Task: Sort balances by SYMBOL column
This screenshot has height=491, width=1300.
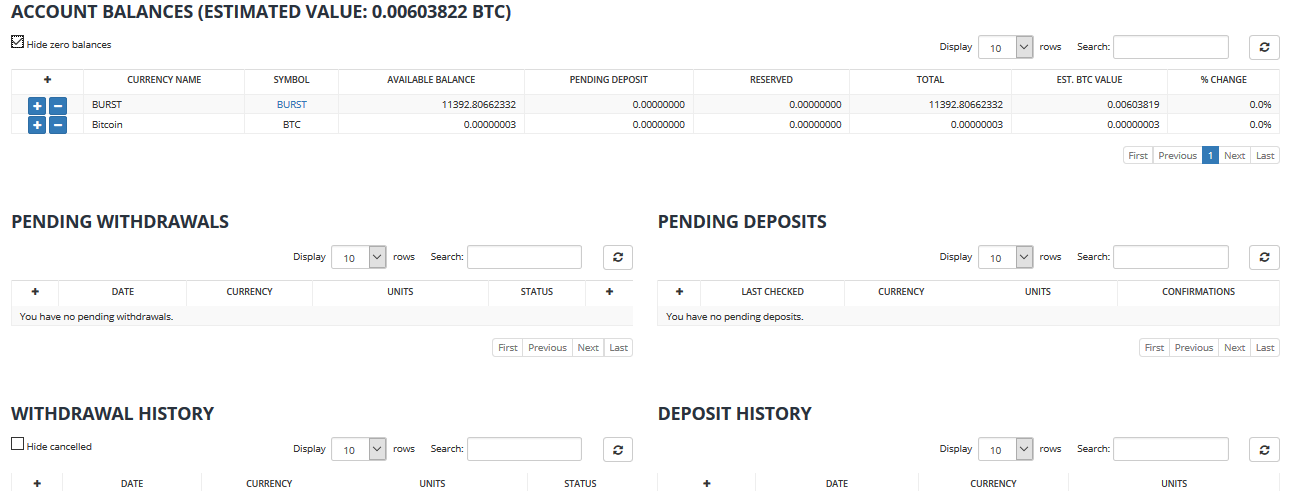Action: 292,80
